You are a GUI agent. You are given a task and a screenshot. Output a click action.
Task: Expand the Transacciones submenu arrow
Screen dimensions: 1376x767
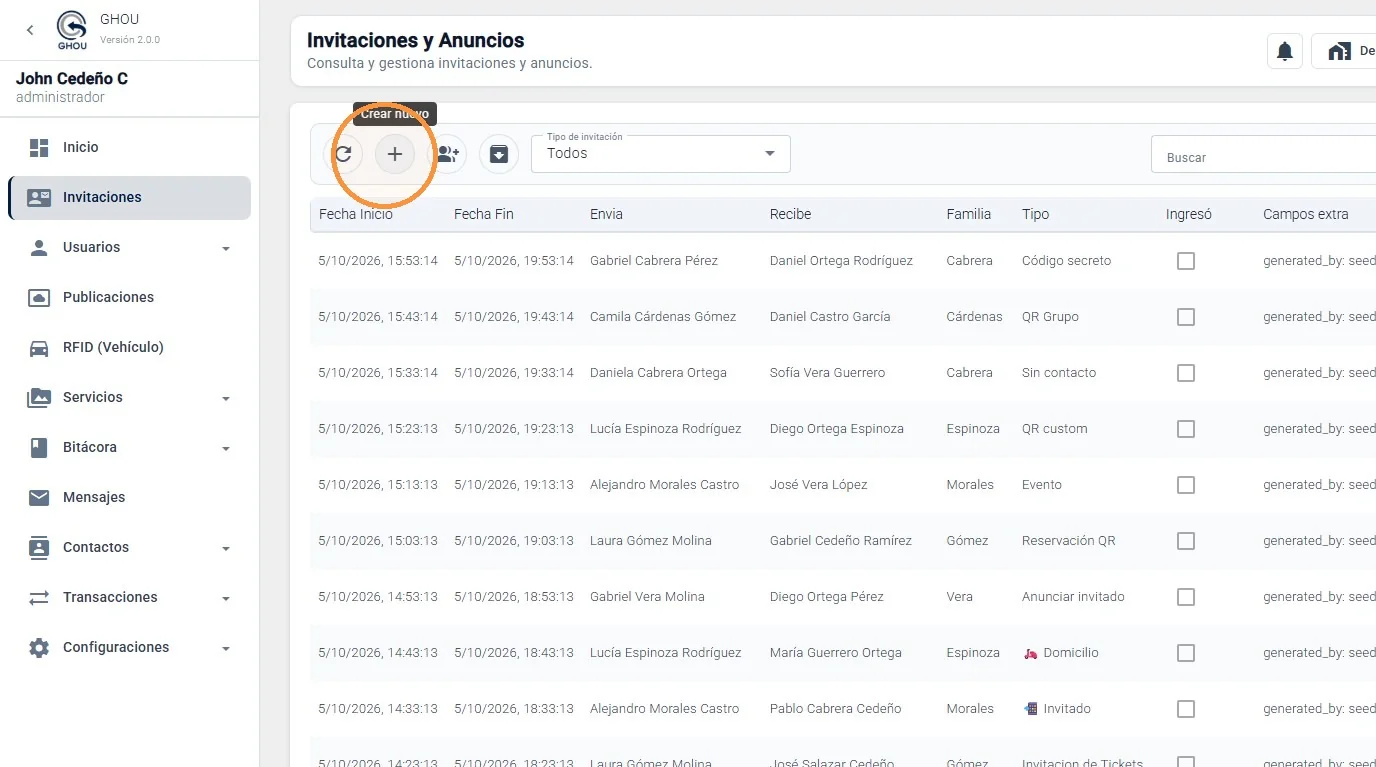[x=226, y=598]
